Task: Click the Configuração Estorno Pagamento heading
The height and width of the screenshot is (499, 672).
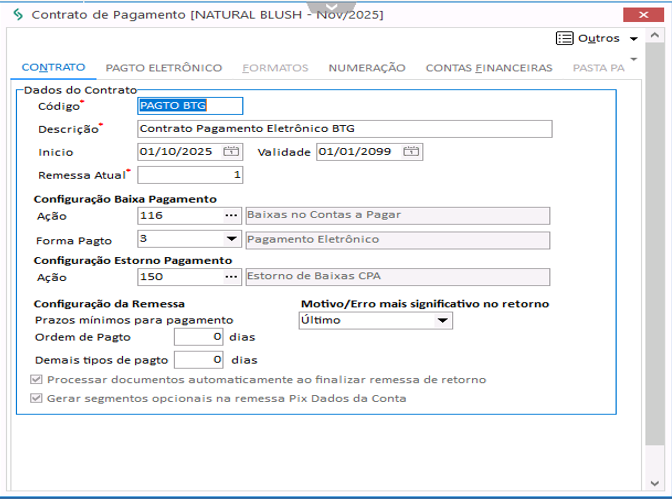Action: click(x=133, y=261)
